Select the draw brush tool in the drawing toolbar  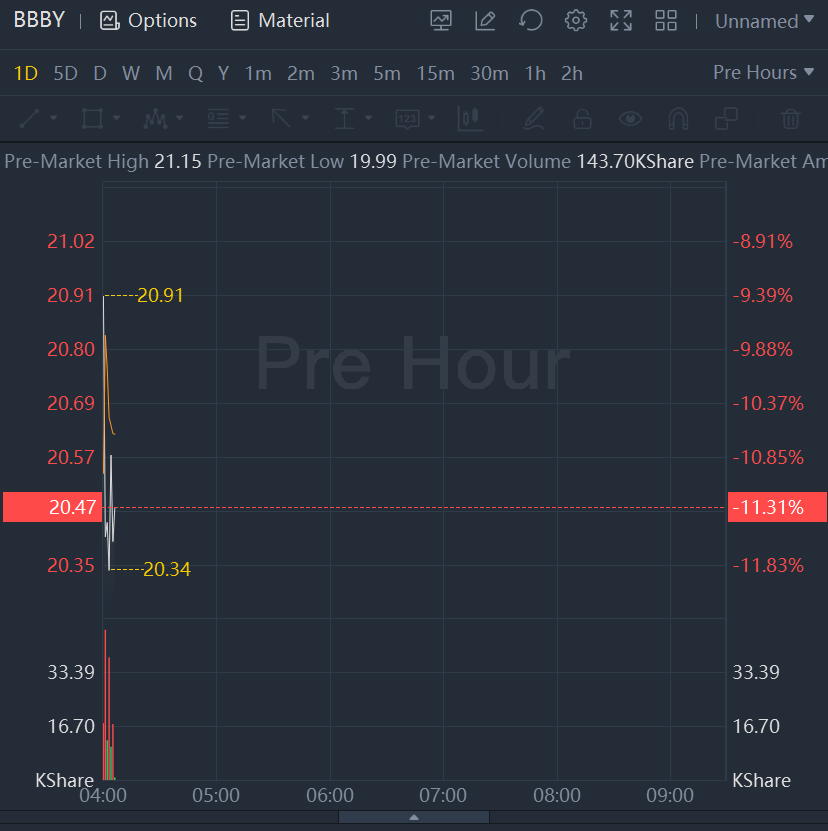(x=534, y=119)
